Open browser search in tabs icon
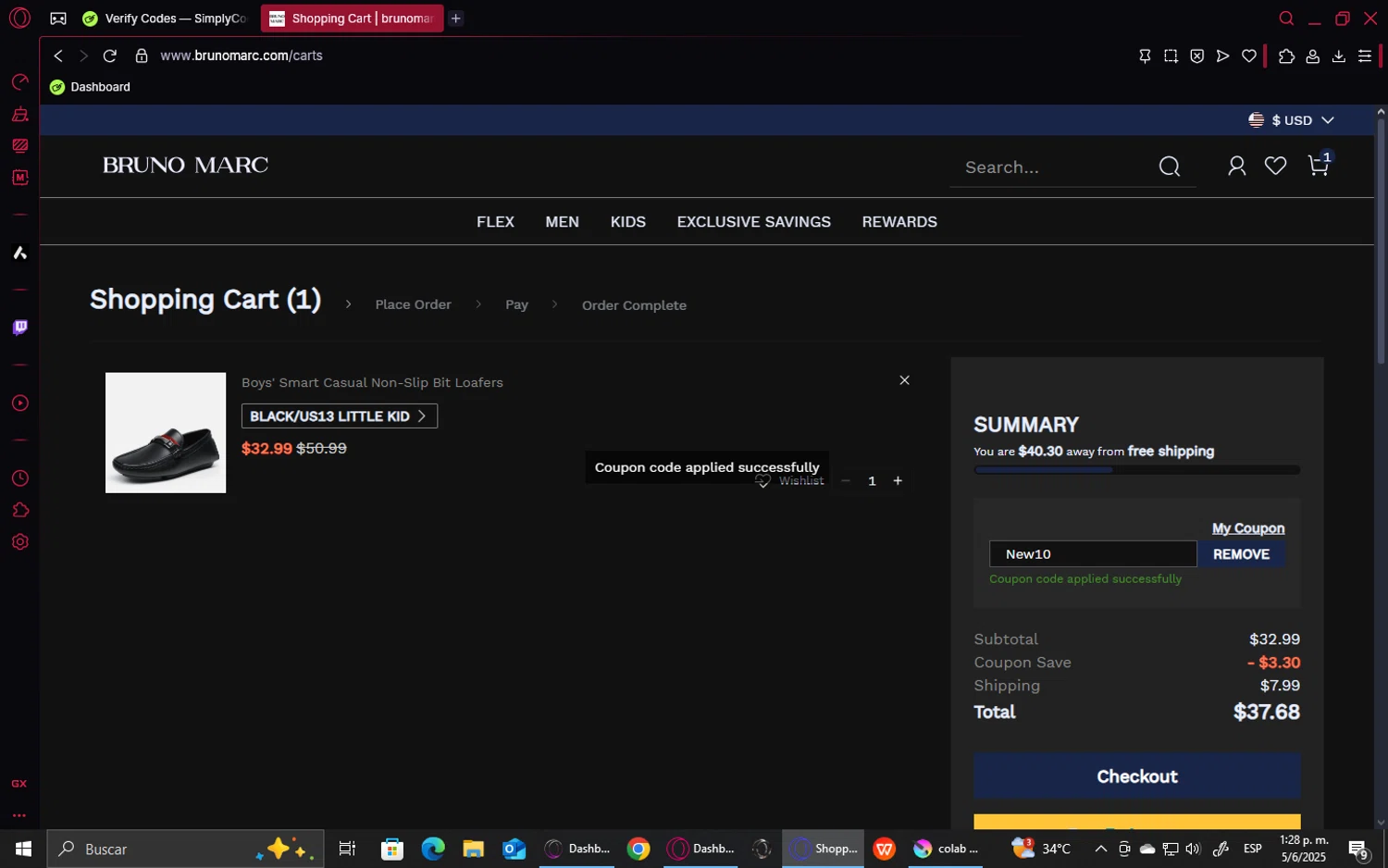The width and height of the screenshot is (1388, 868). tap(1286, 19)
